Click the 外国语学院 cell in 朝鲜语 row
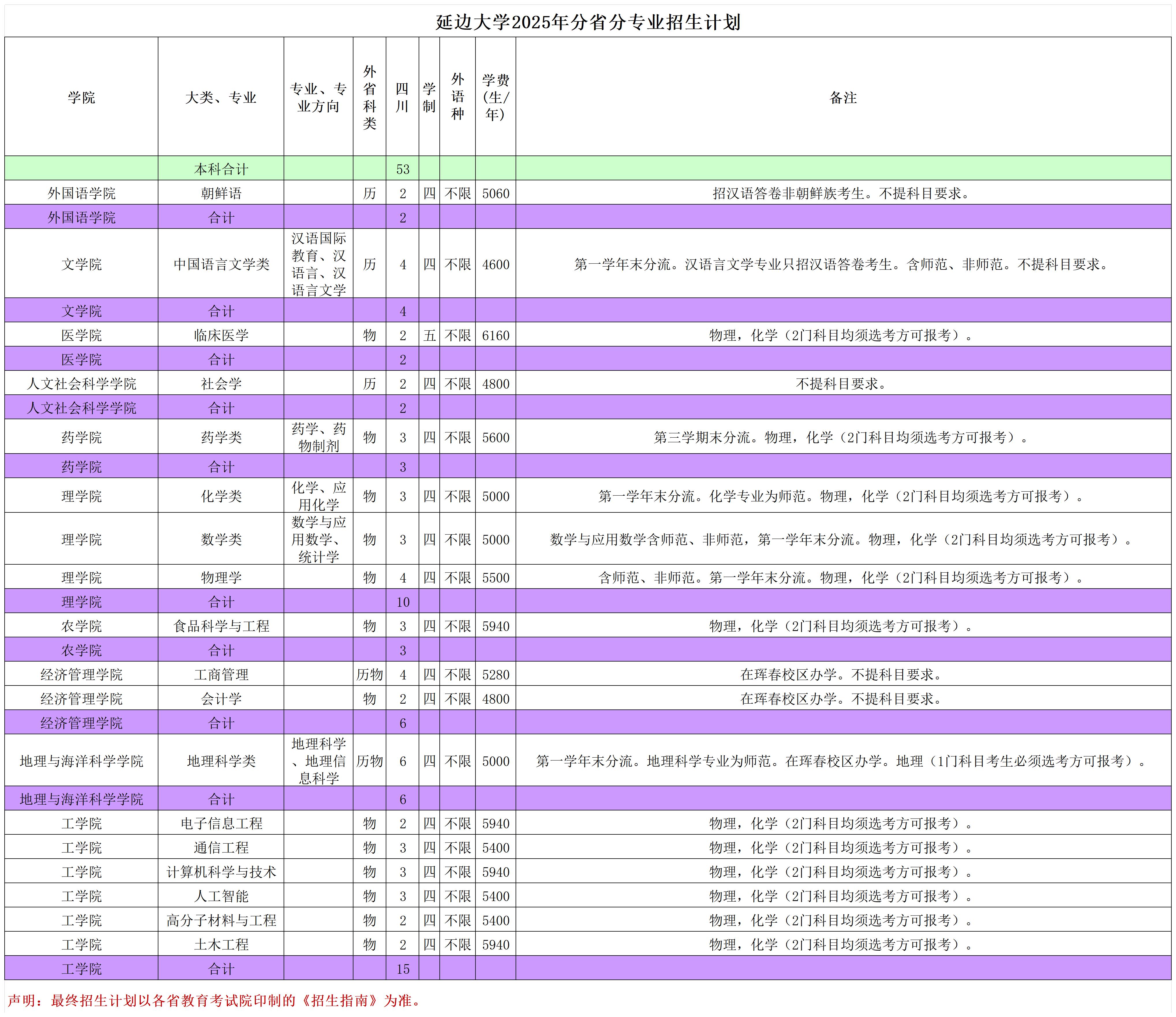1176x1017 pixels. (81, 193)
